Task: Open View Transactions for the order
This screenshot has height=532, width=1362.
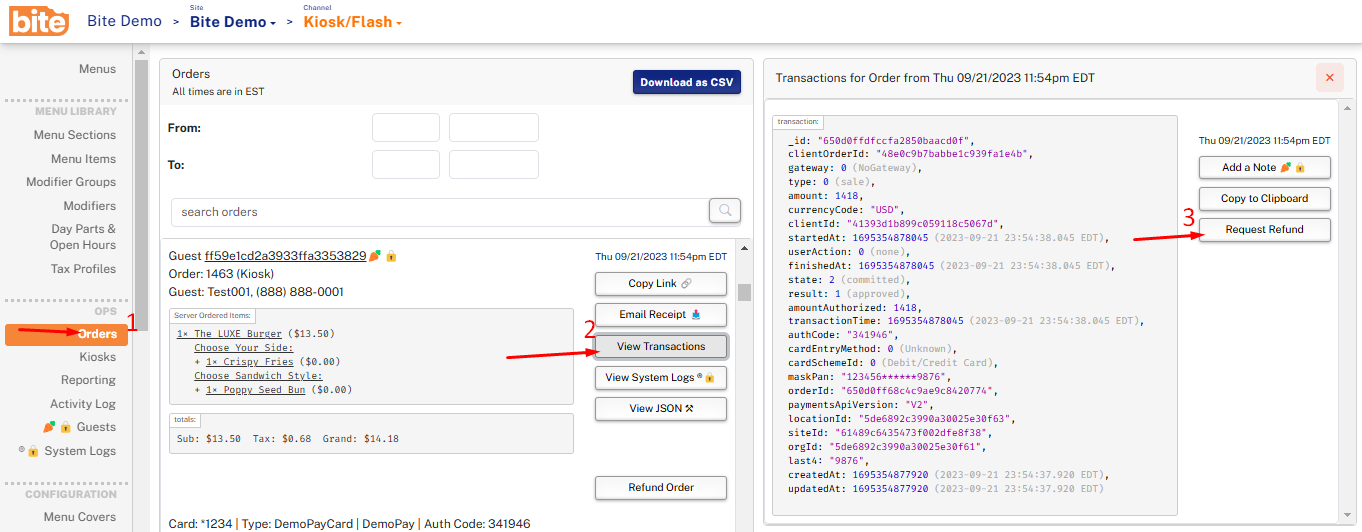Action: [x=660, y=346]
